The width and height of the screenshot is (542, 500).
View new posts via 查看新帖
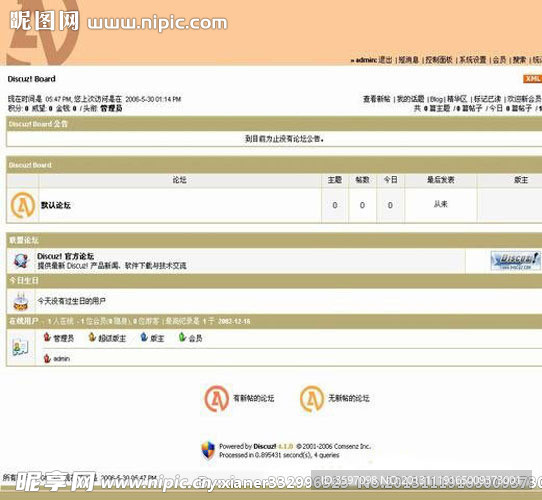(377, 99)
